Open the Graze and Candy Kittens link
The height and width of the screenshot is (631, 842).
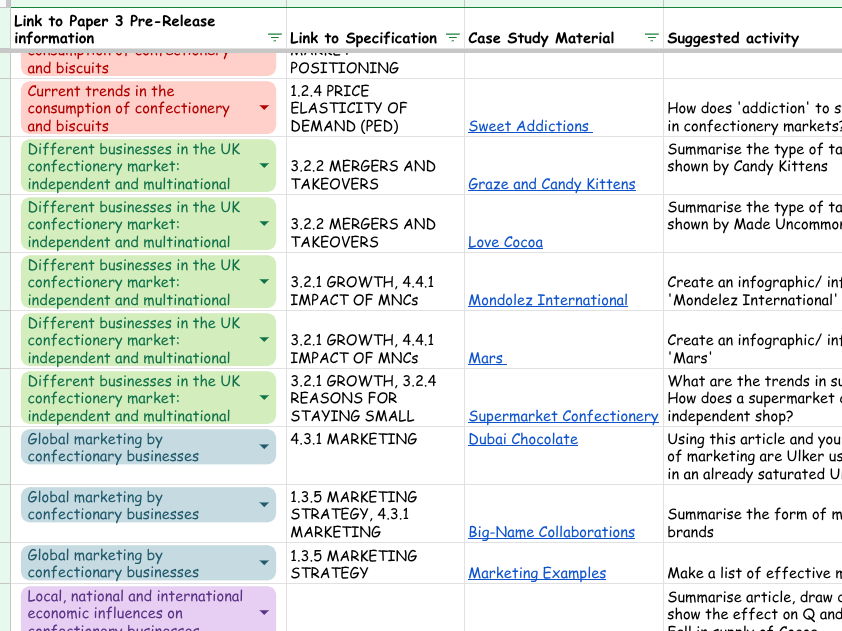pos(551,184)
